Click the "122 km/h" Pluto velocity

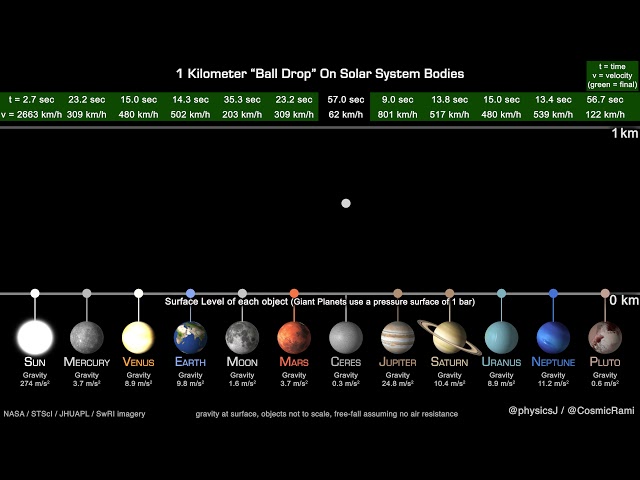click(x=605, y=115)
